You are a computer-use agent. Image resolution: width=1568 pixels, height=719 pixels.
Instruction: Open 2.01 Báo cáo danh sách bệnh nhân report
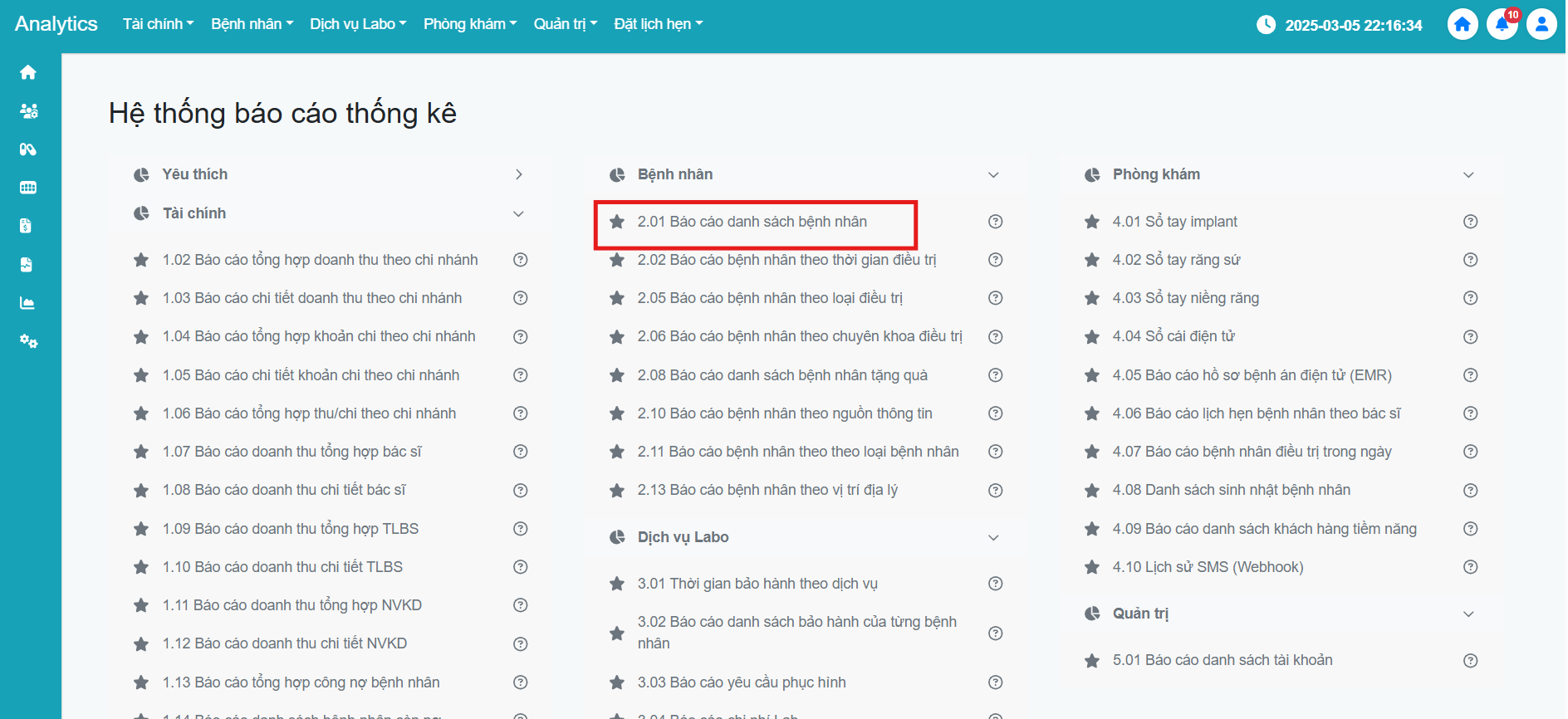(x=752, y=222)
